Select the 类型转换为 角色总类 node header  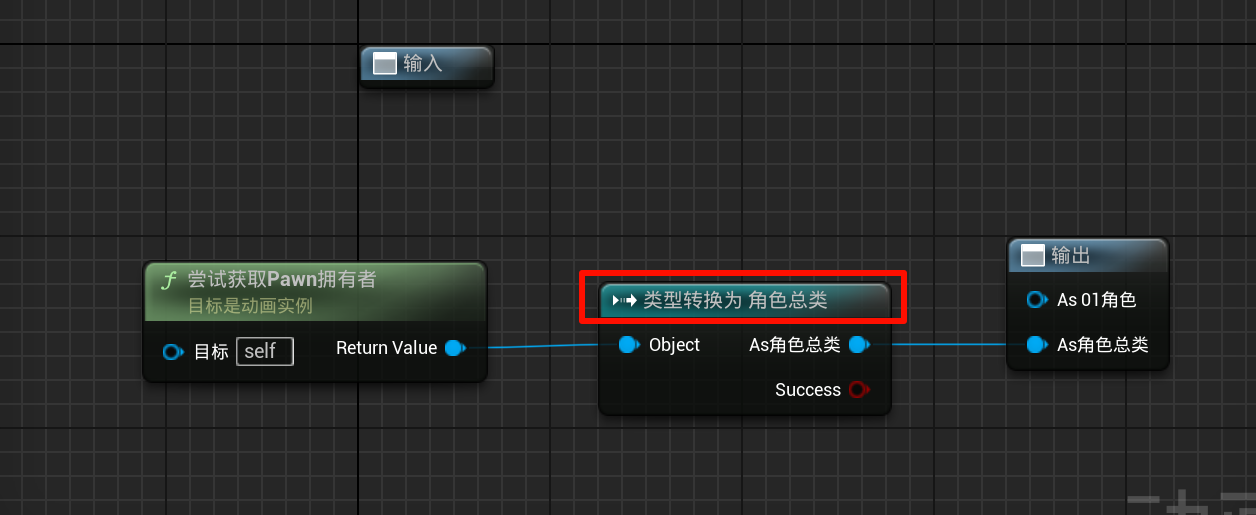(x=735, y=300)
